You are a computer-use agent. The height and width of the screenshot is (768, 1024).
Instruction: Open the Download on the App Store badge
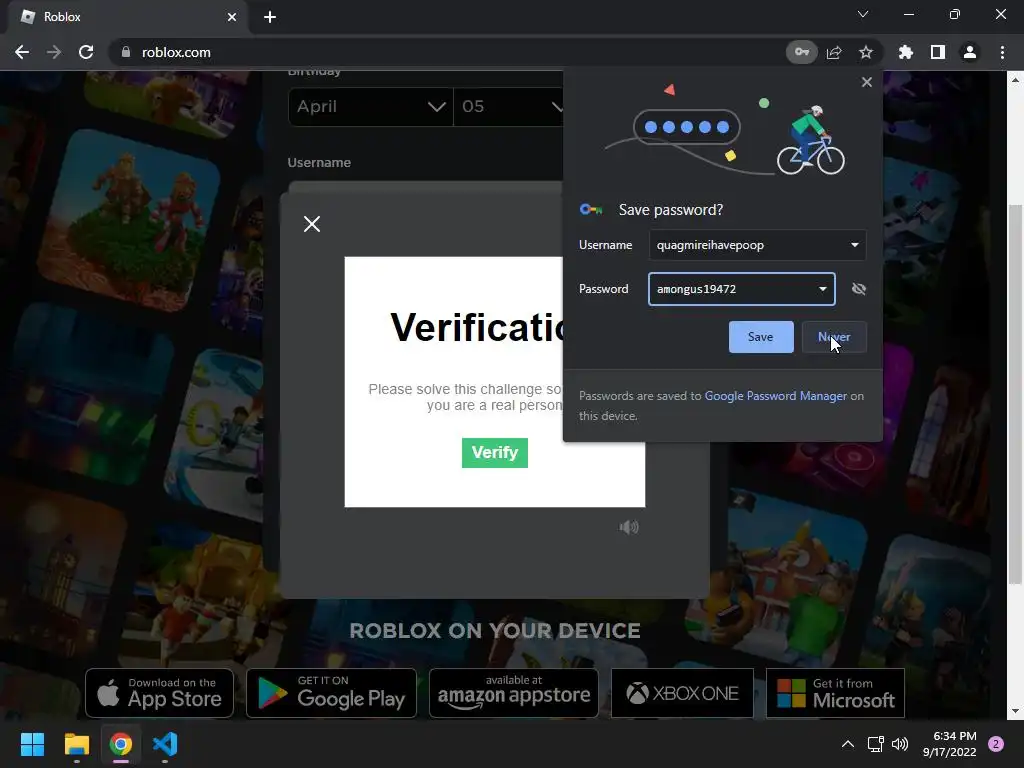point(159,693)
